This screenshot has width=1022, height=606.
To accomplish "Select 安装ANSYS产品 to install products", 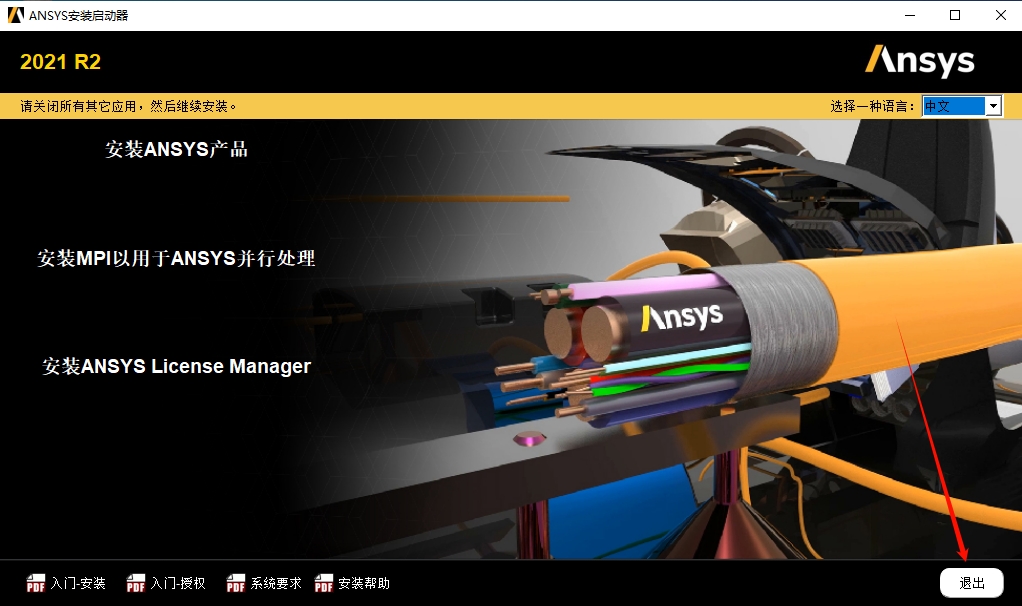I will [176, 149].
